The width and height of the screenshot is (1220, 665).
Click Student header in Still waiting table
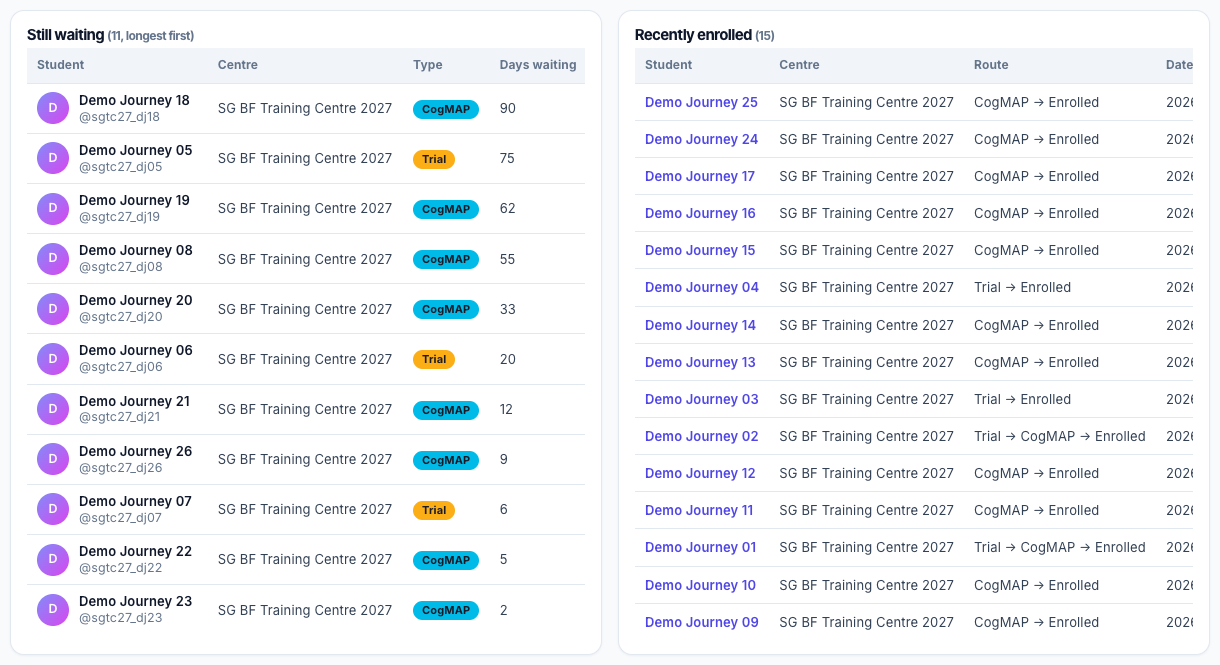(x=61, y=65)
